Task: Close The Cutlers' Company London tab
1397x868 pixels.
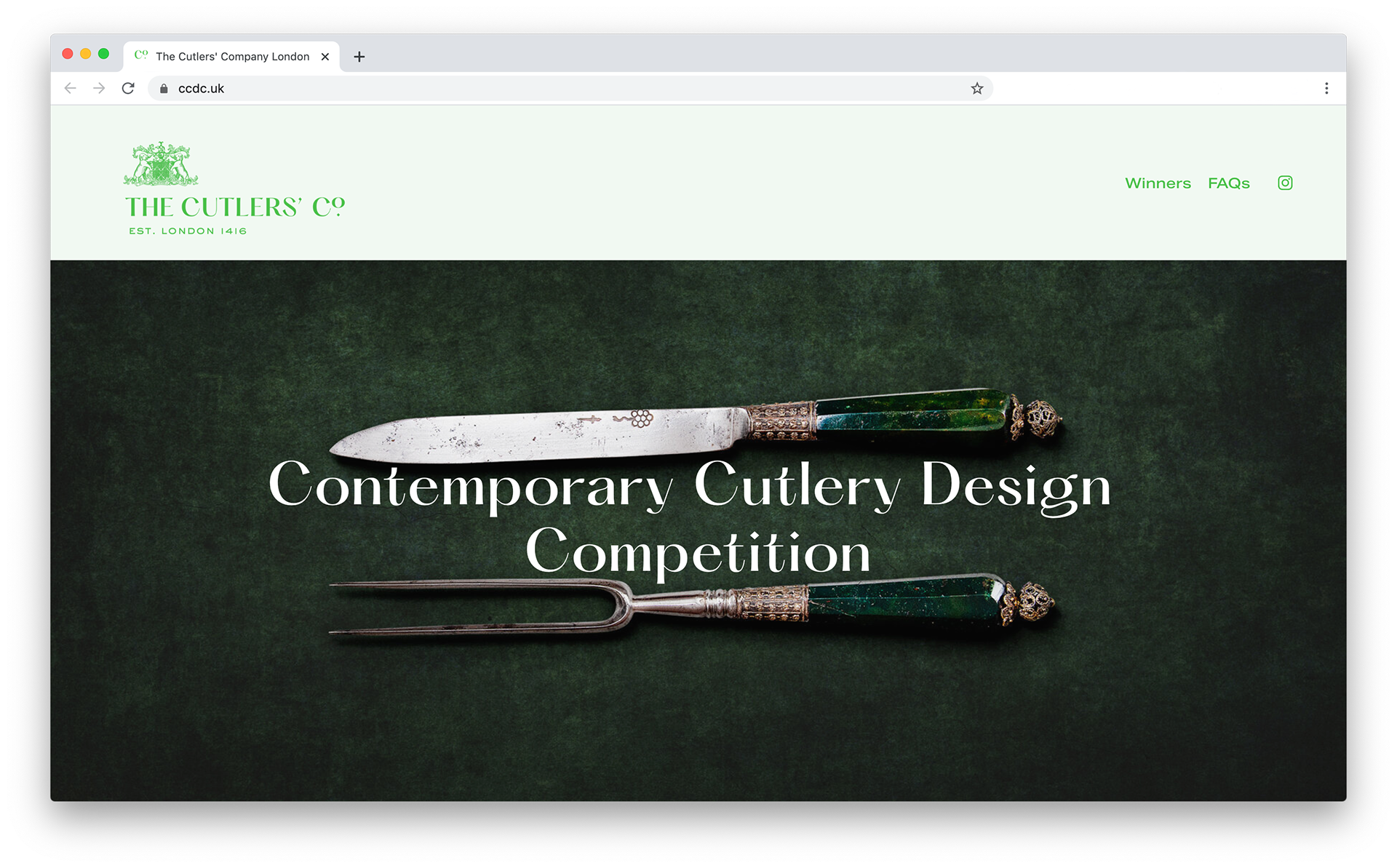Action: 325,57
